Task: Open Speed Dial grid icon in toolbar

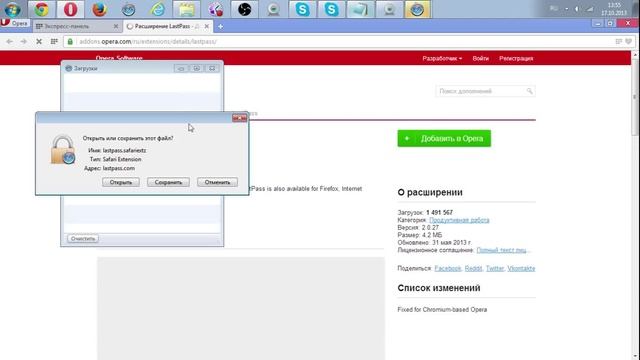Action: tap(54, 41)
